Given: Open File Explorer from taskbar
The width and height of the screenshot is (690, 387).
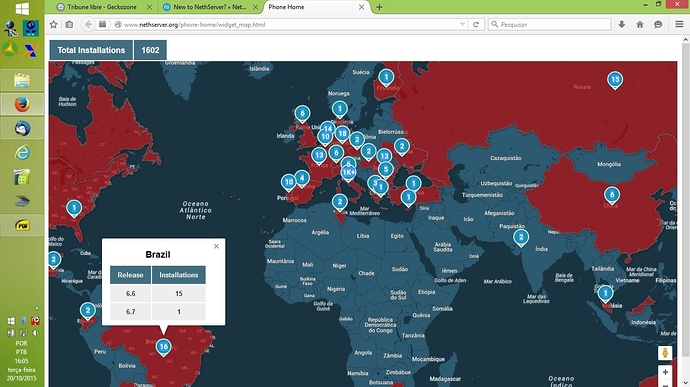Looking at the screenshot, I should click(x=22, y=81).
